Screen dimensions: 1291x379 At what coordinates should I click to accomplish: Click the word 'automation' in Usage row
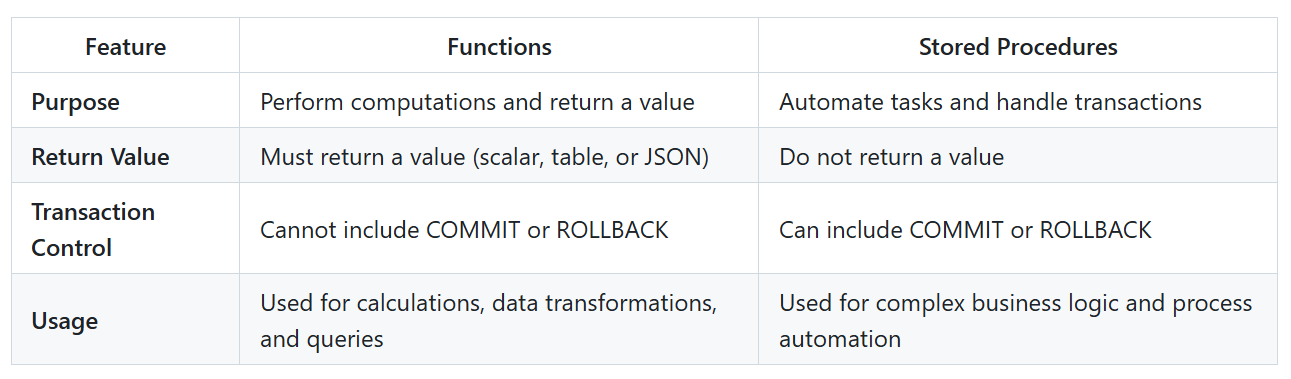coord(840,339)
